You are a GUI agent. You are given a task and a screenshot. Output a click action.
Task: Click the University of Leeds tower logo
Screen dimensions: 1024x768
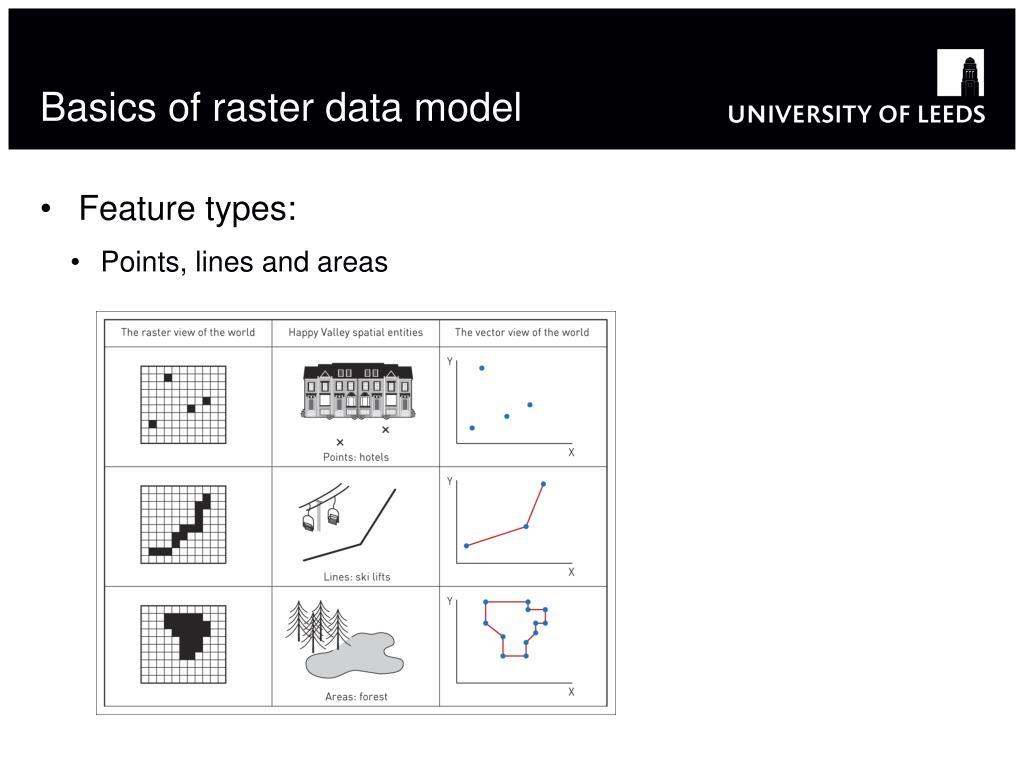[960, 72]
